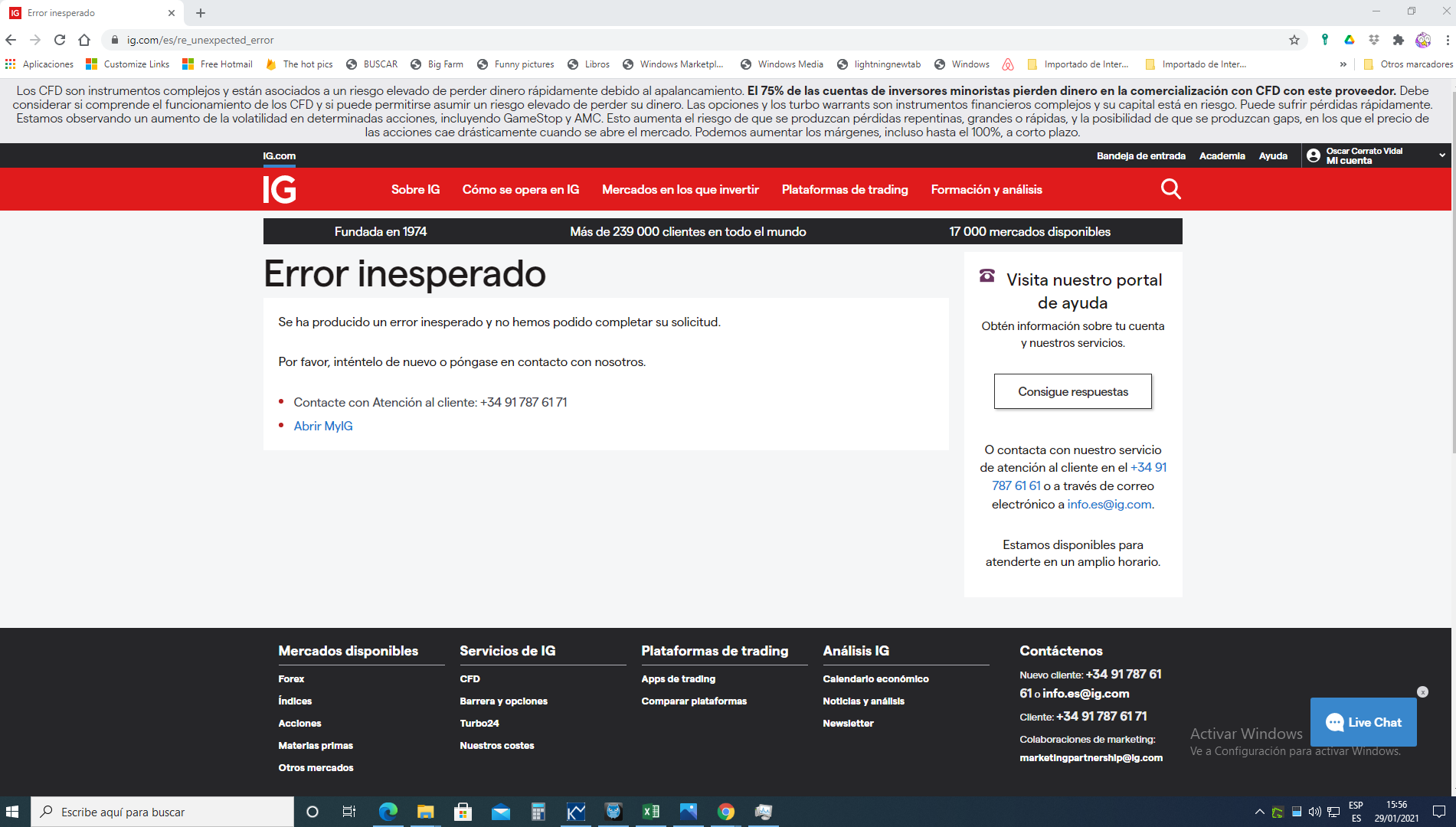Show hidden bookmarks with the chevron
Screen dimensions: 1456x827
coord(1343,64)
